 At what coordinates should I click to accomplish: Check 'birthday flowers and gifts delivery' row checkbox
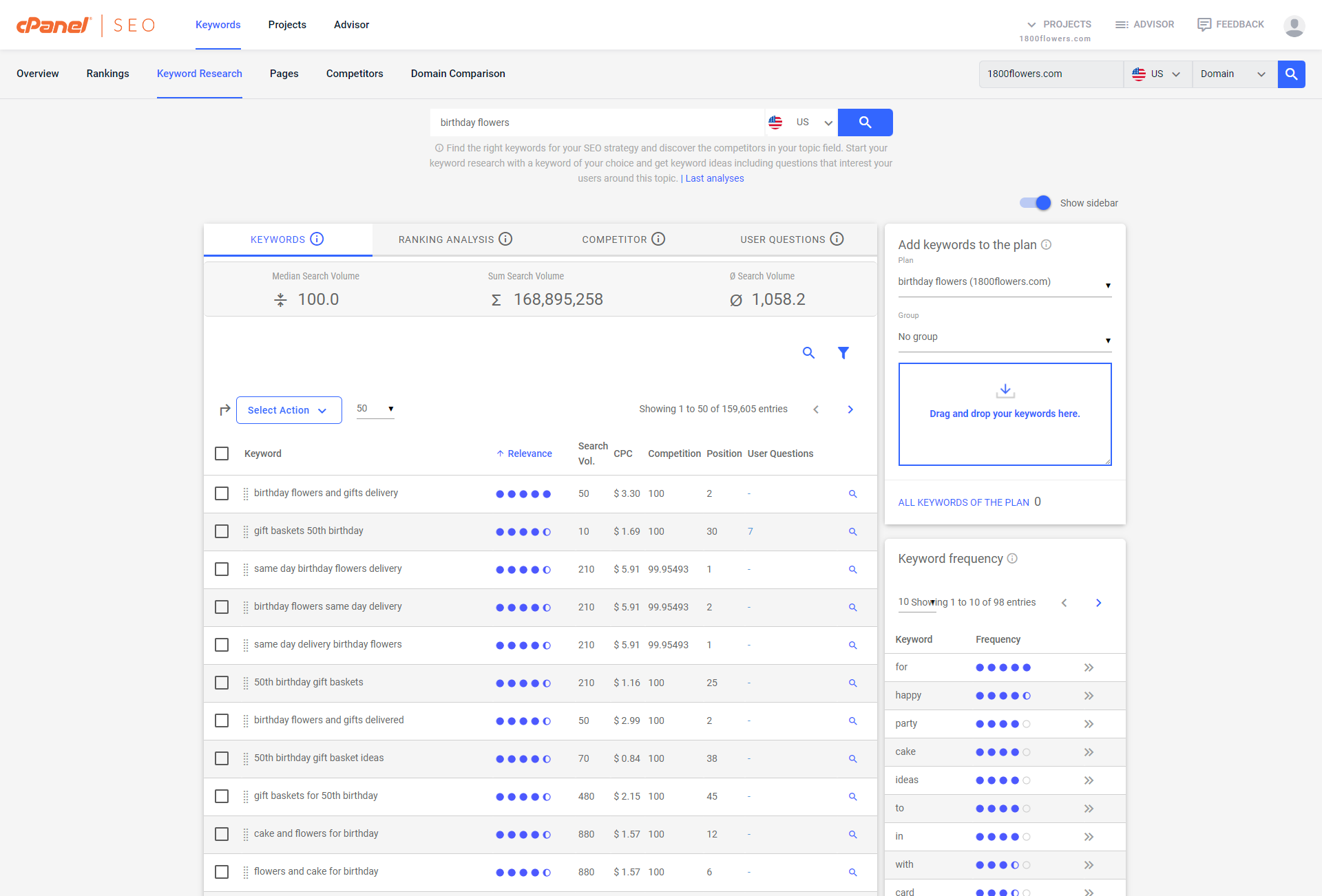point(222,493)
